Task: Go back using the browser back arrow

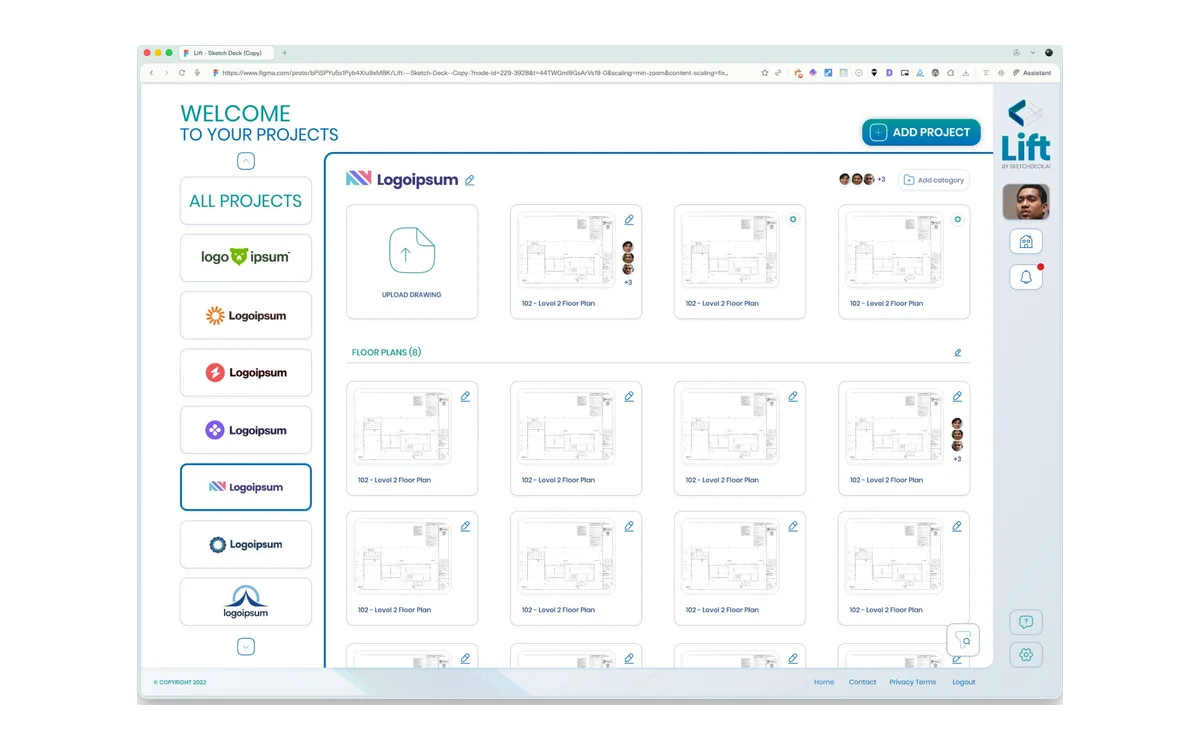Action: tap(152, 73)
